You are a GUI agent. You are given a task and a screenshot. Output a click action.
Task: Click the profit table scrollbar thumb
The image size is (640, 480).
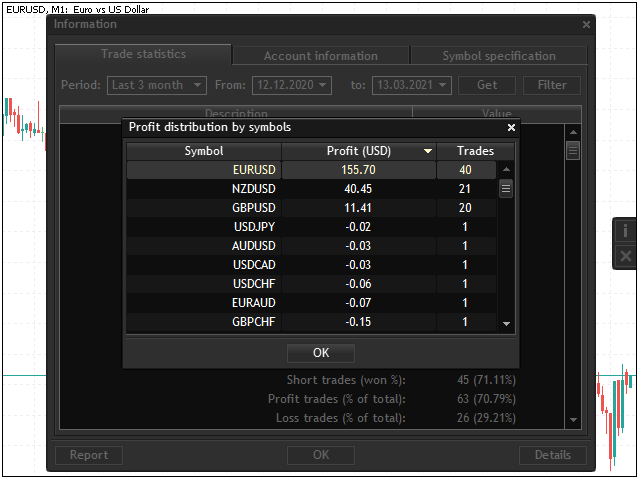click(506, 189)
